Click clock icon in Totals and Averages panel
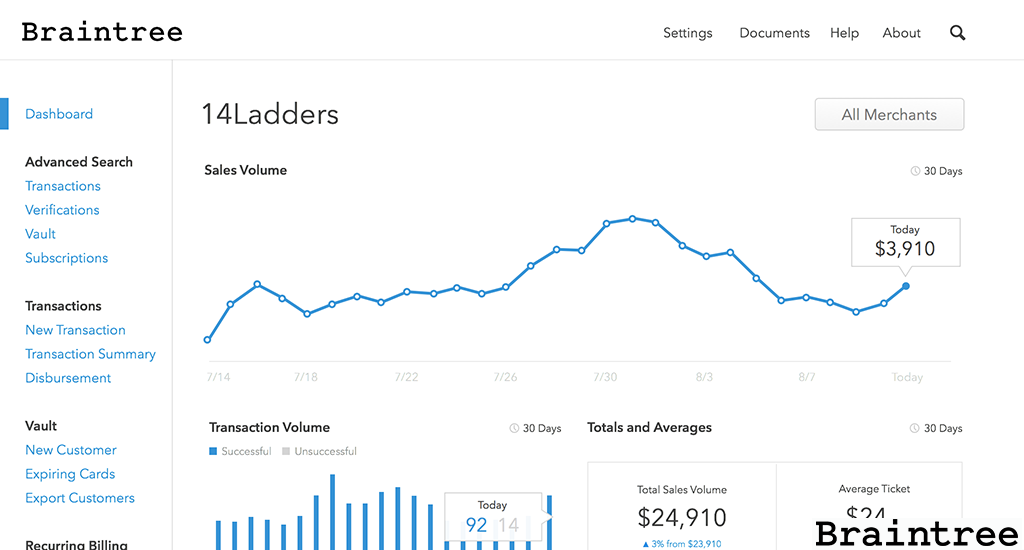 coord(915,428)
